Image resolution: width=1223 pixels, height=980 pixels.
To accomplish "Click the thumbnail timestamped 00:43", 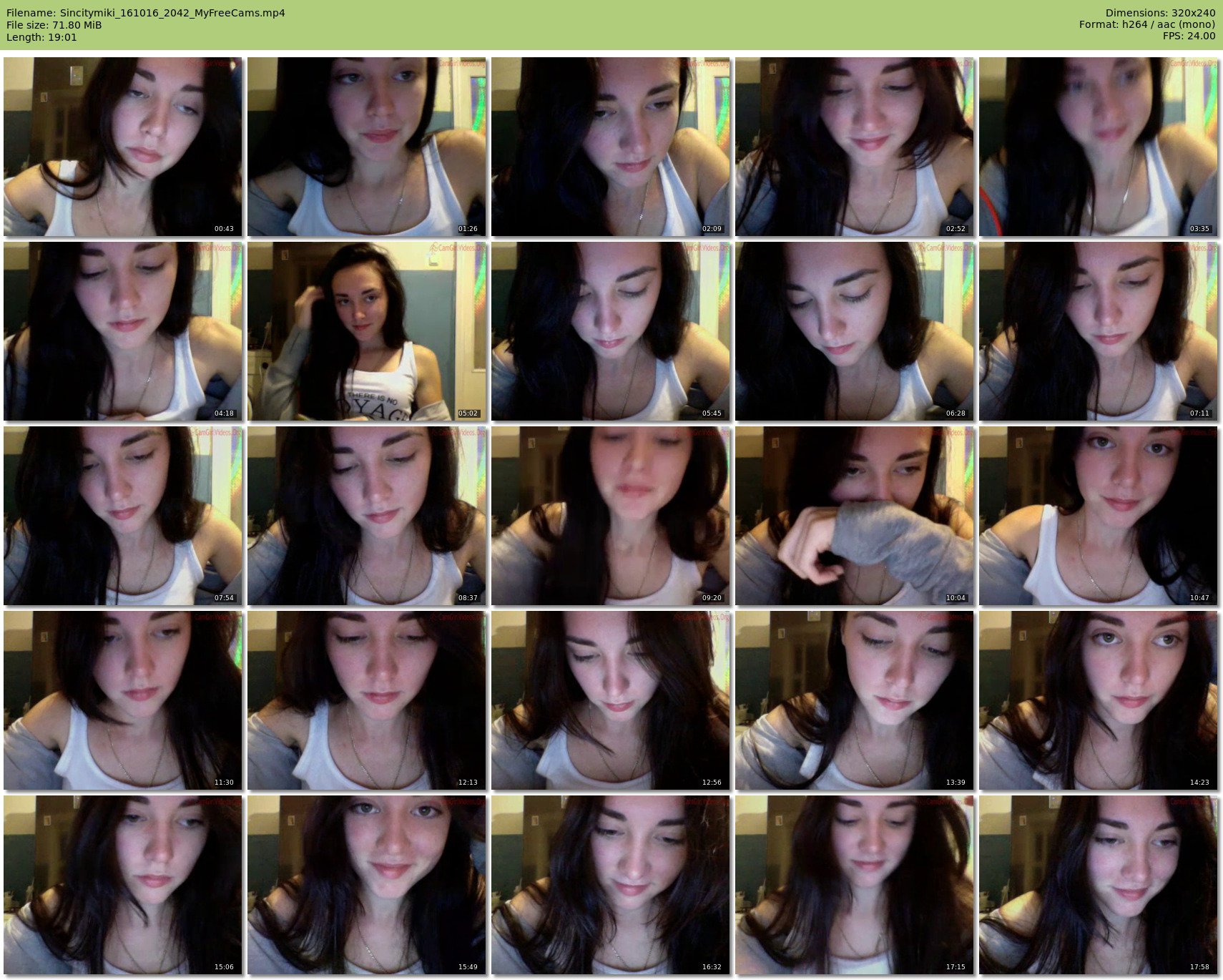I will (x=122, y=147).
